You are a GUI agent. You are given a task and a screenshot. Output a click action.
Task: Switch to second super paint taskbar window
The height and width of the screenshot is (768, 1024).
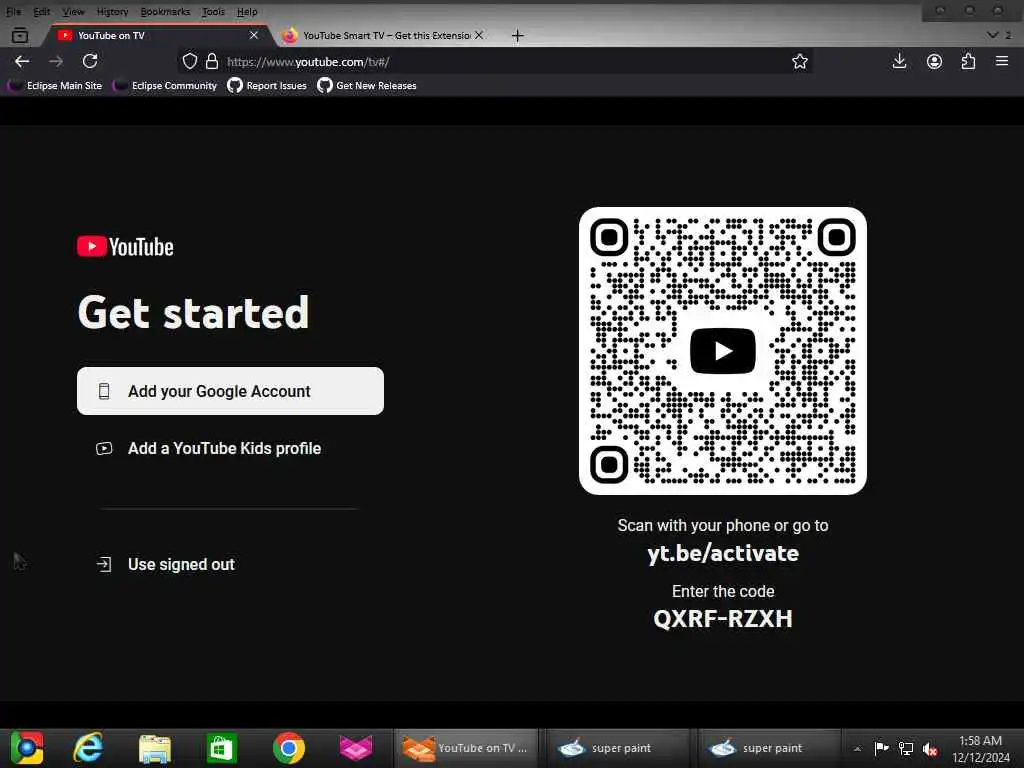point(769,748)
